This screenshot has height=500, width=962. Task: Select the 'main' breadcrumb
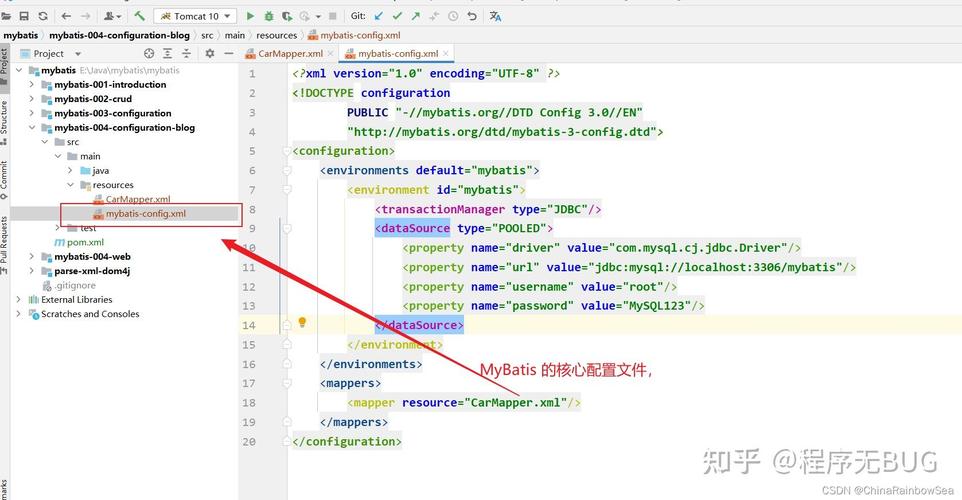coord(234,35)
